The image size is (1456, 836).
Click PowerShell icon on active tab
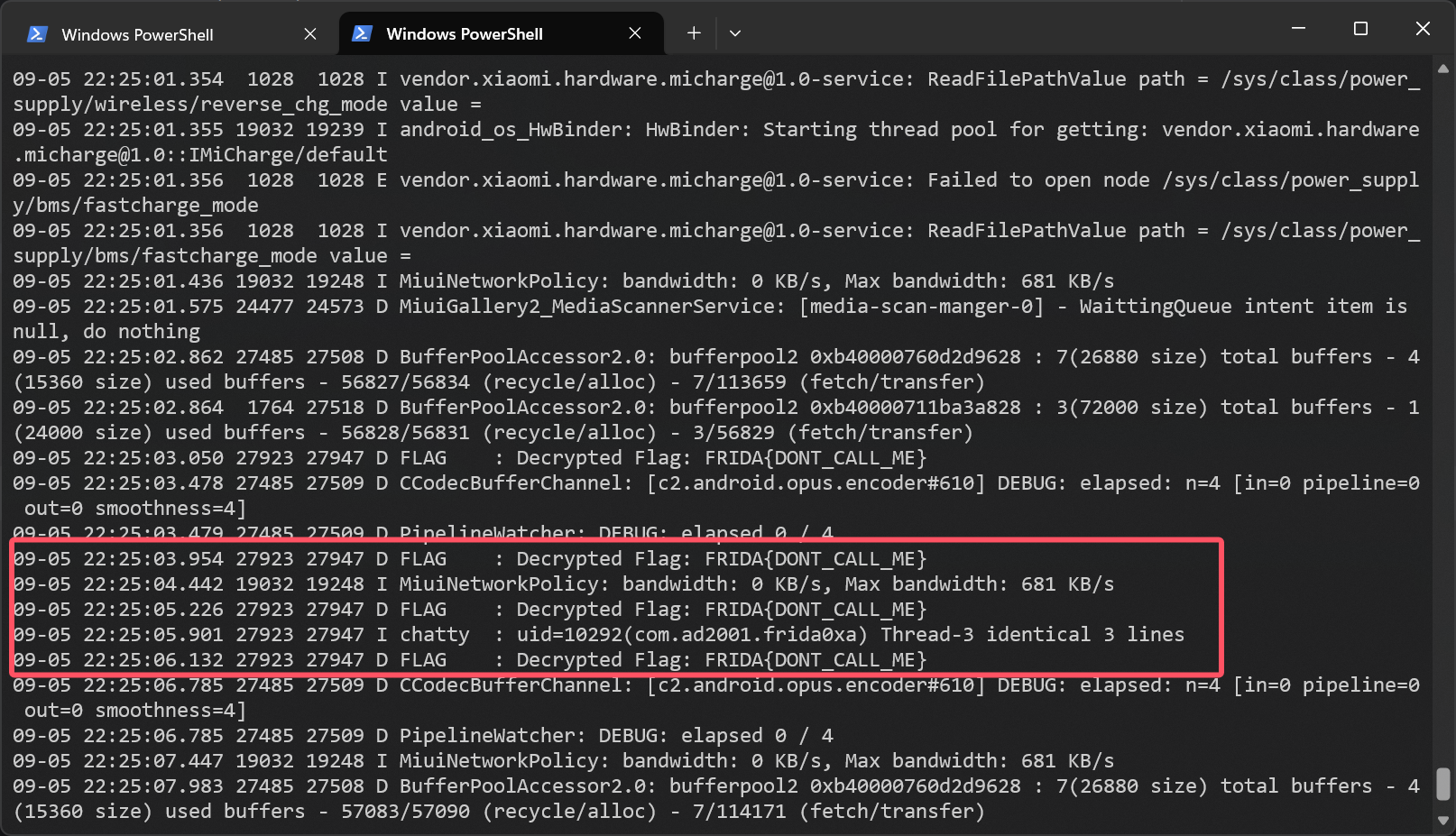click(x=362, y=33)
